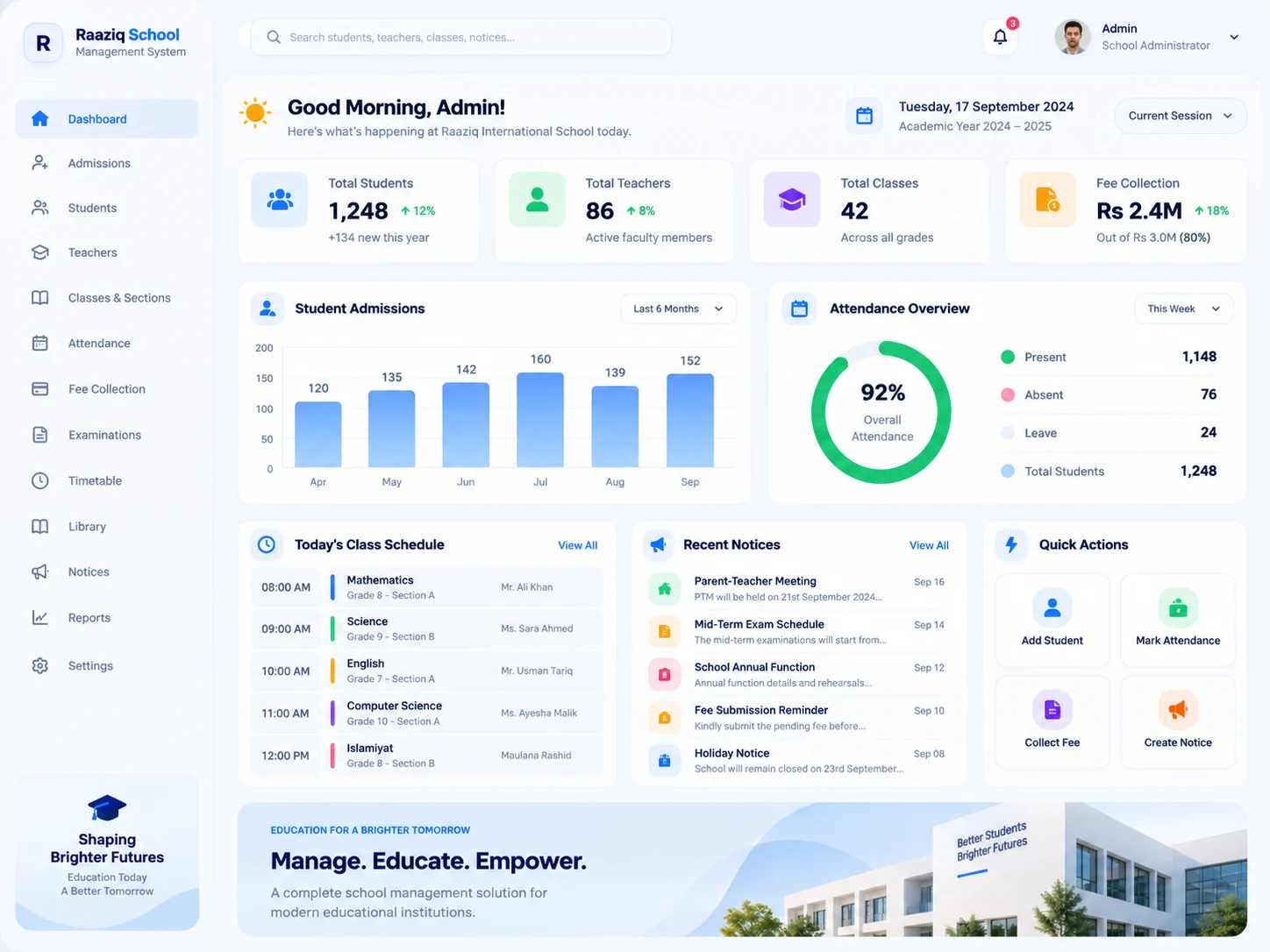Click the Total Students group icon
Screen dimensions: 1270x952
tap(280, 200)
